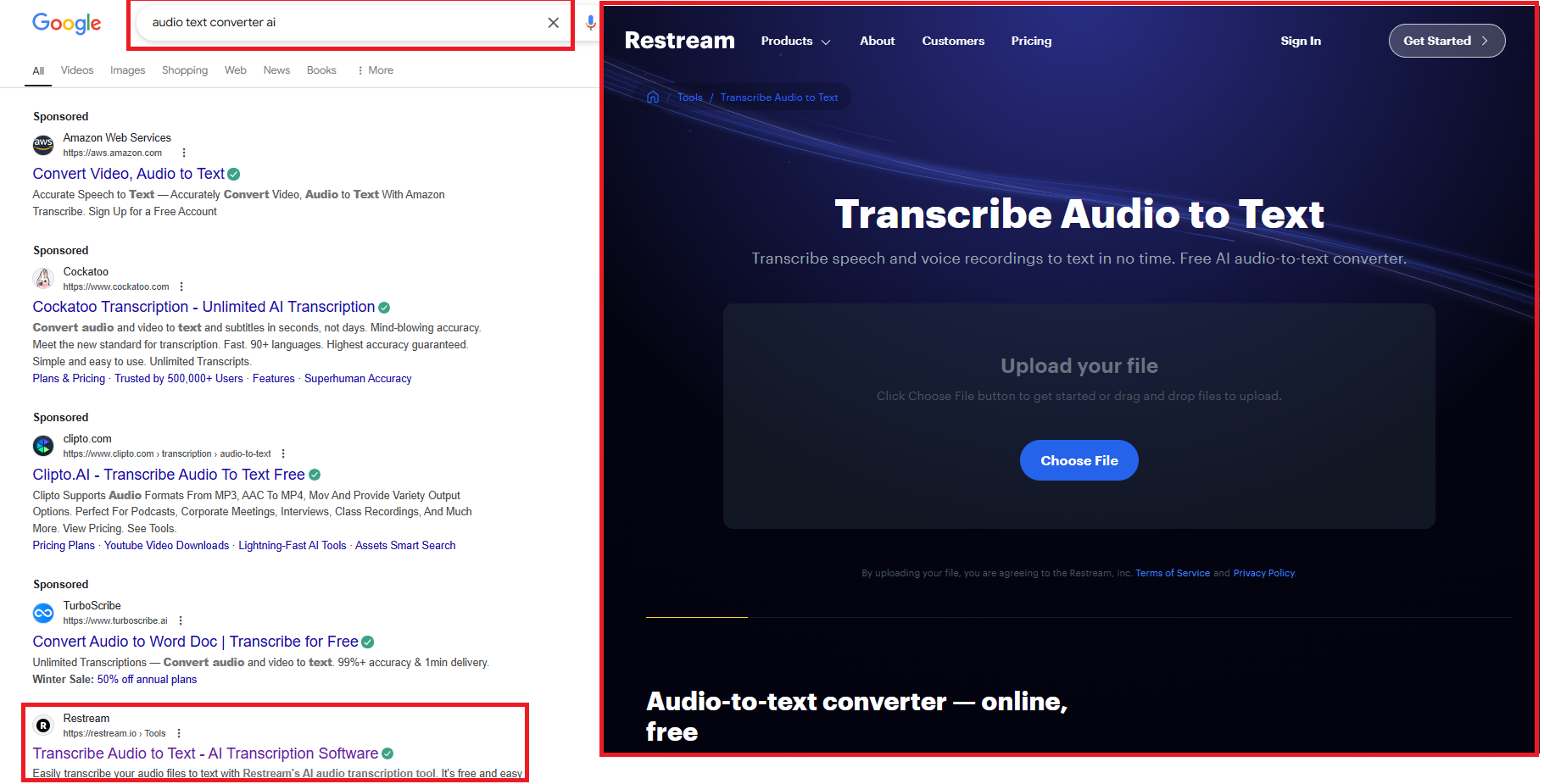Click the Cockatoo Features sitelink
The height and width of the screenshot is (784, 1544).
coord(274,379)
